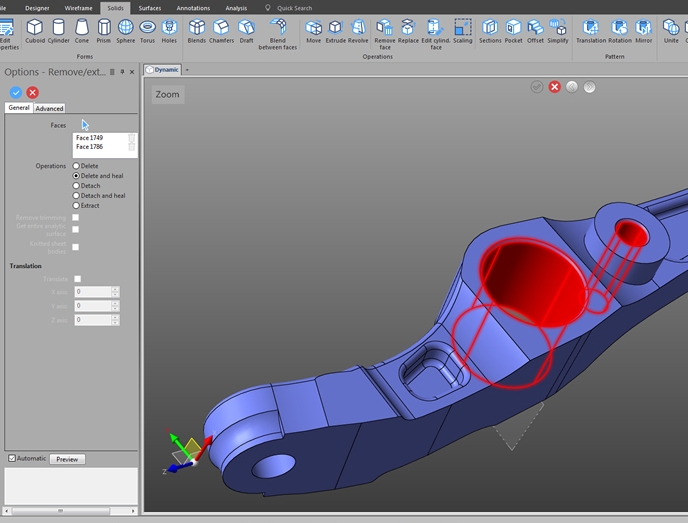688x523 pixels.
Task: Delete Face 1749 with trash icon
Action: [131, 138]
